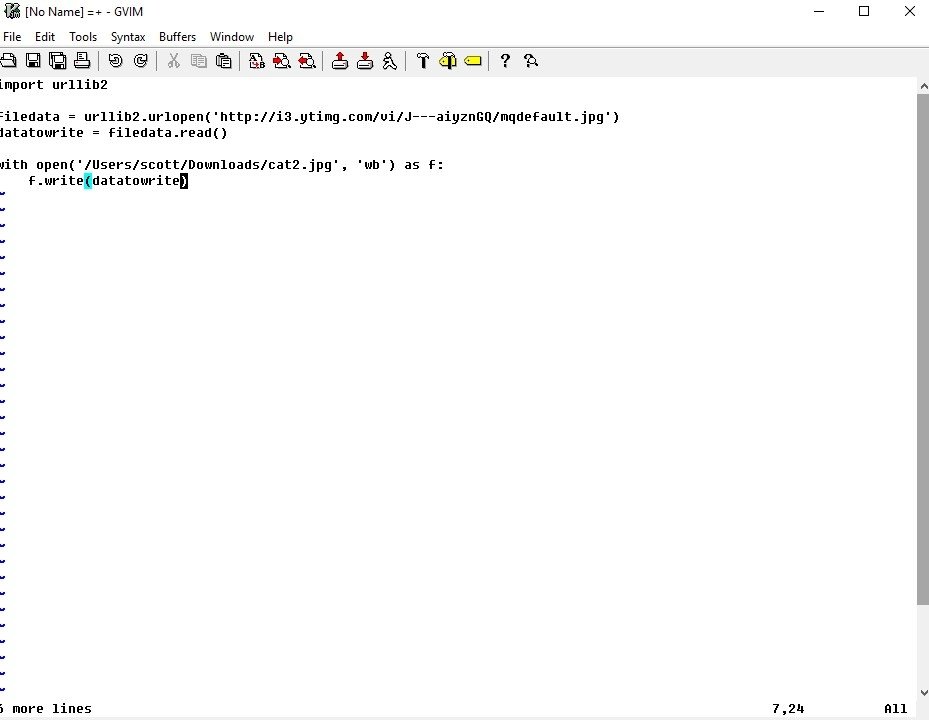Maximize the GVIM window
This screenshot has width=929, height=720.
[864, 11]
